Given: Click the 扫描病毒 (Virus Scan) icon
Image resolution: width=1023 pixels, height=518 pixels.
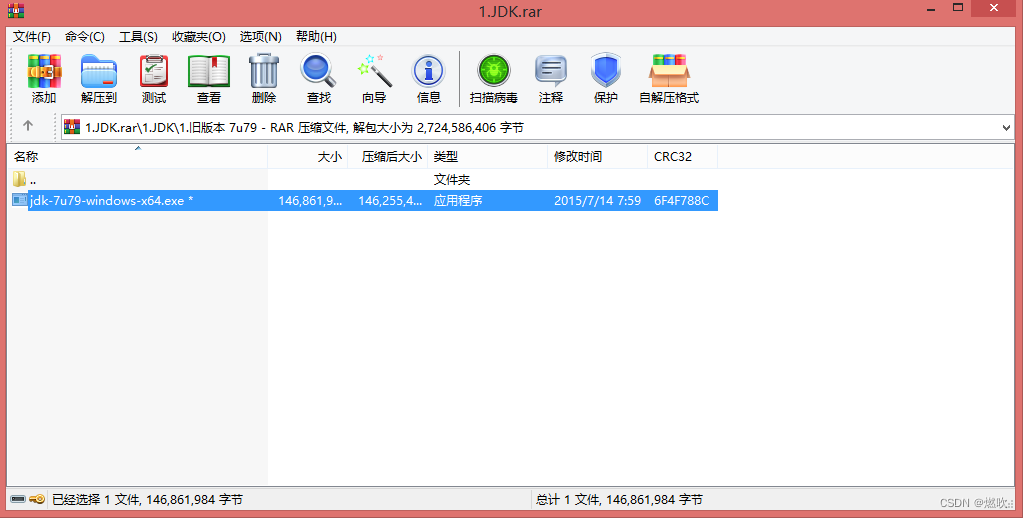Looking at the screenshot, I should 494,71.
